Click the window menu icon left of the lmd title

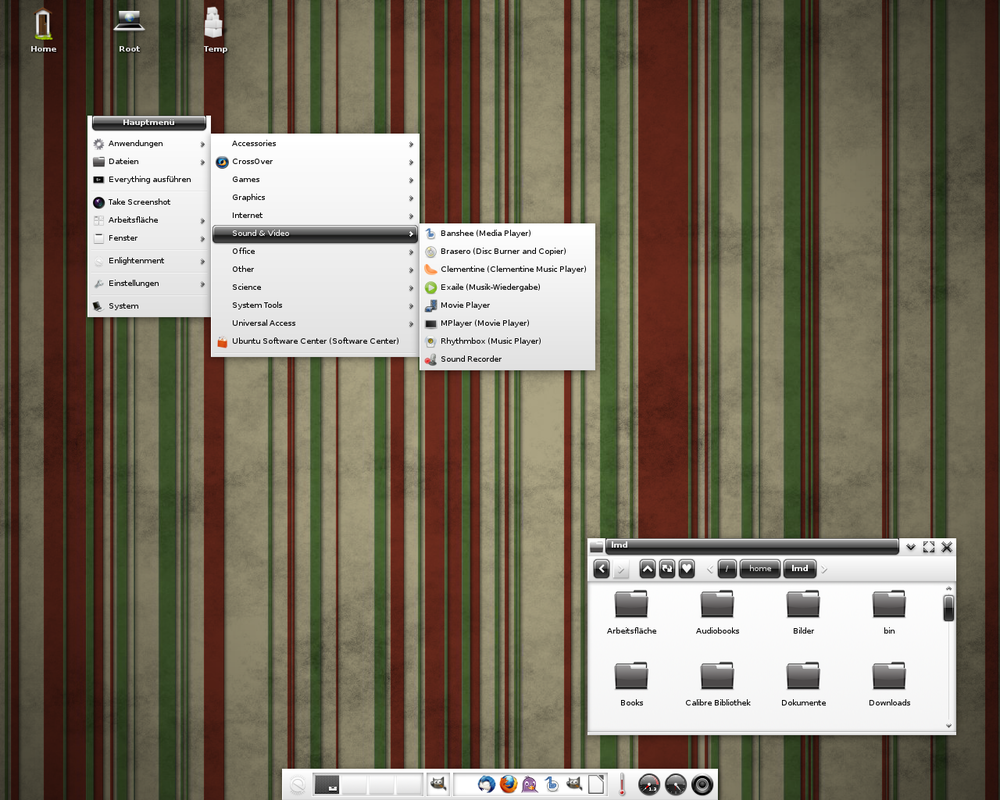click(596, 546)
